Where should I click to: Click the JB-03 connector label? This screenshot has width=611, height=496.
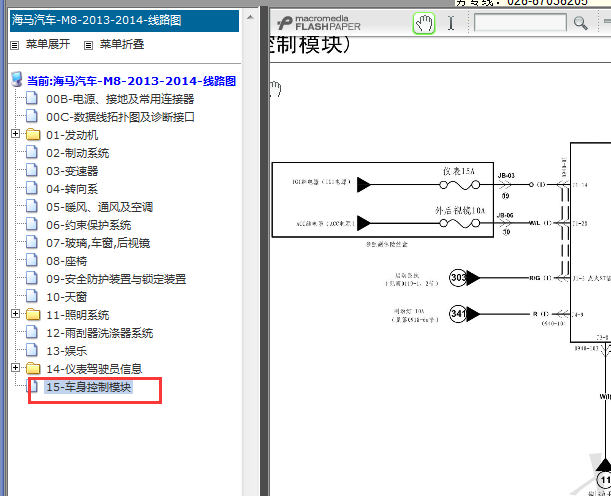click(x=506, y=176)
